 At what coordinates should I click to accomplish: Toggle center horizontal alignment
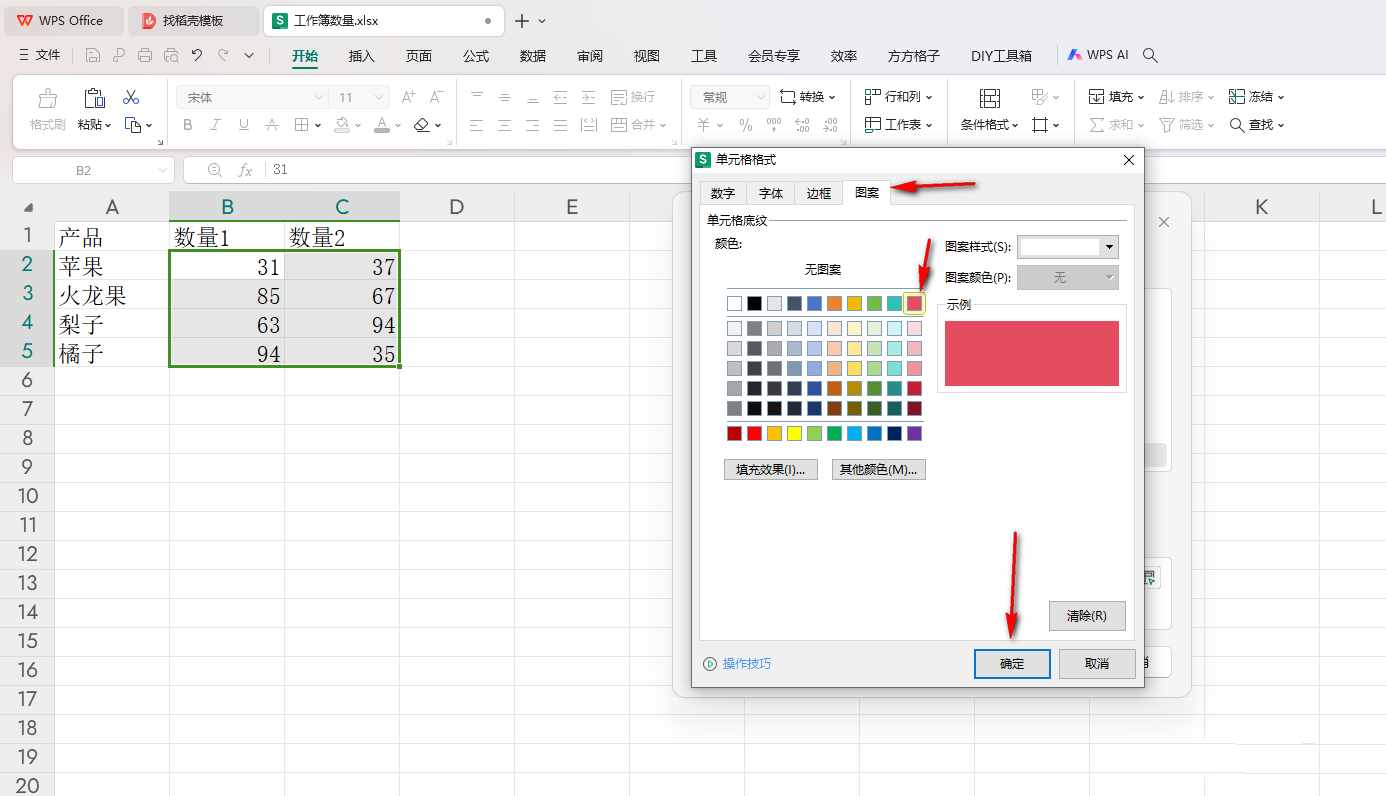click(x=505, y=125)
